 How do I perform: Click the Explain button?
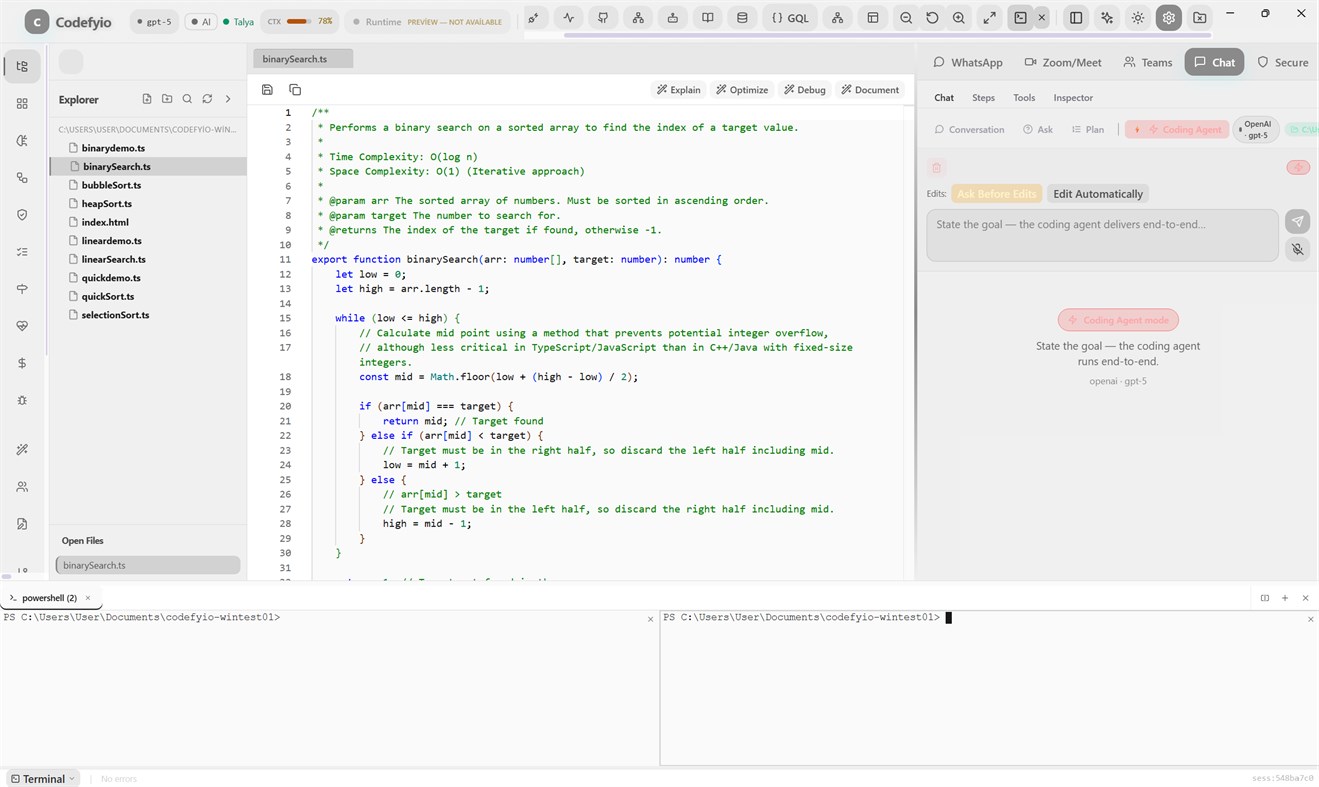[x=678, y=90]
